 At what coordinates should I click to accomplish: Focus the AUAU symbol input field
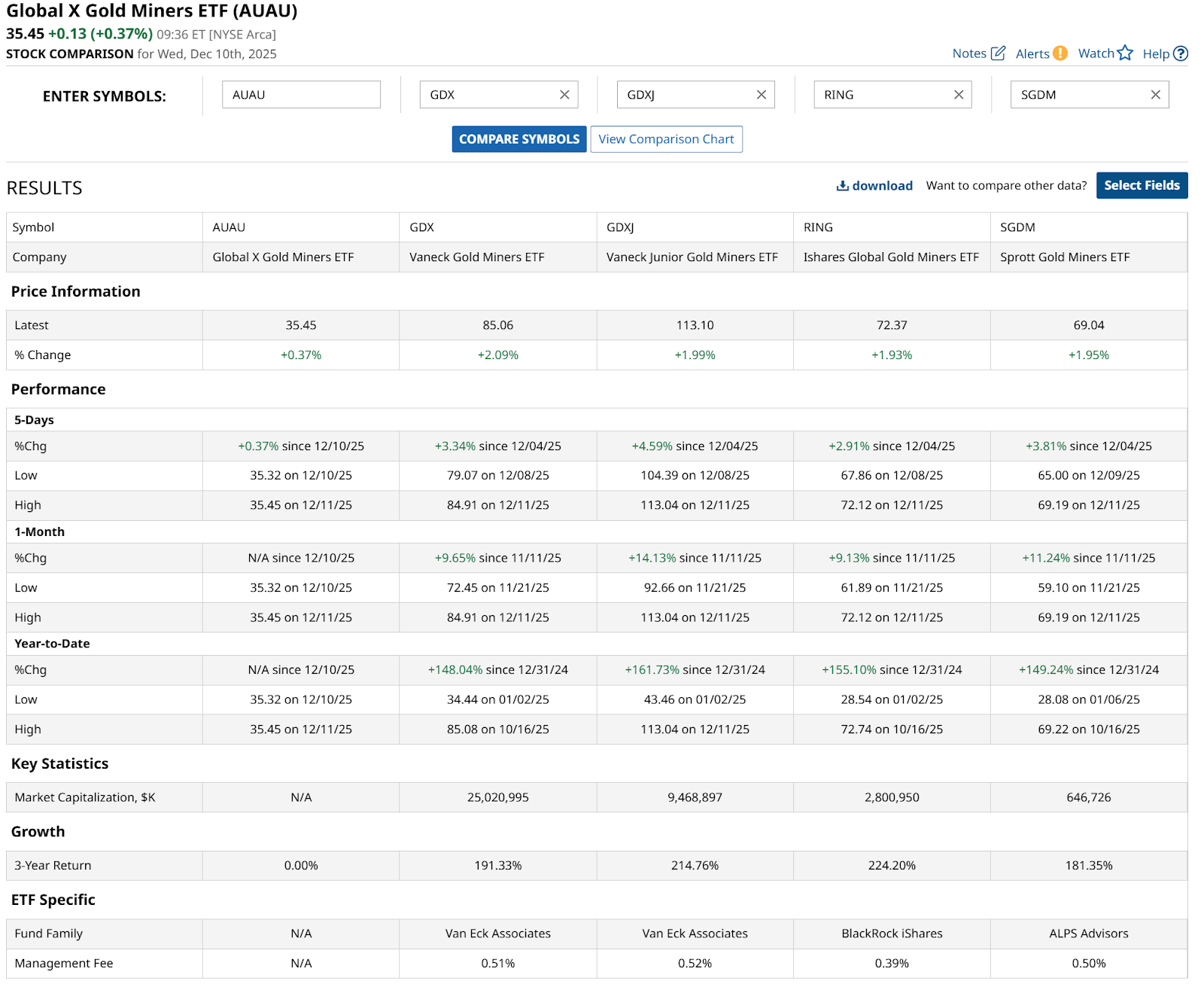point(301,95)
